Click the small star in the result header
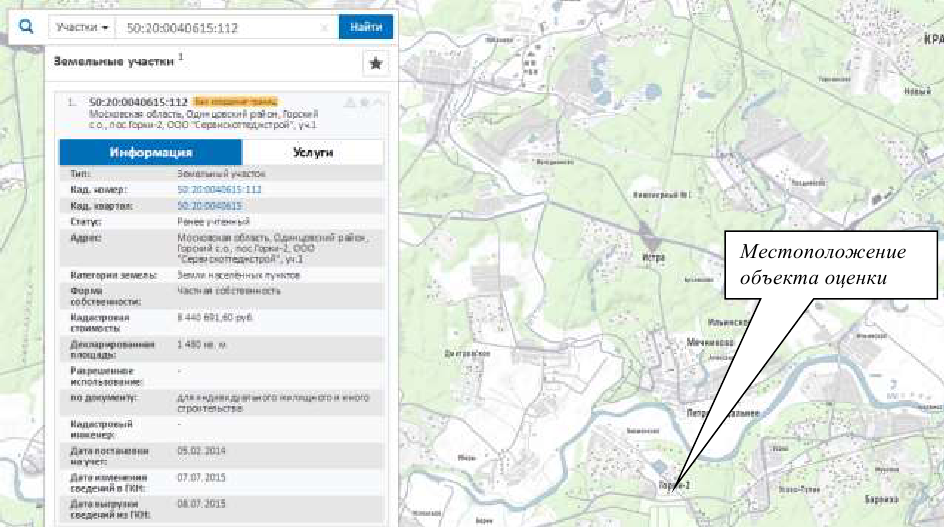The height and width of the screenshot is (527, 944). click(364, 102)
